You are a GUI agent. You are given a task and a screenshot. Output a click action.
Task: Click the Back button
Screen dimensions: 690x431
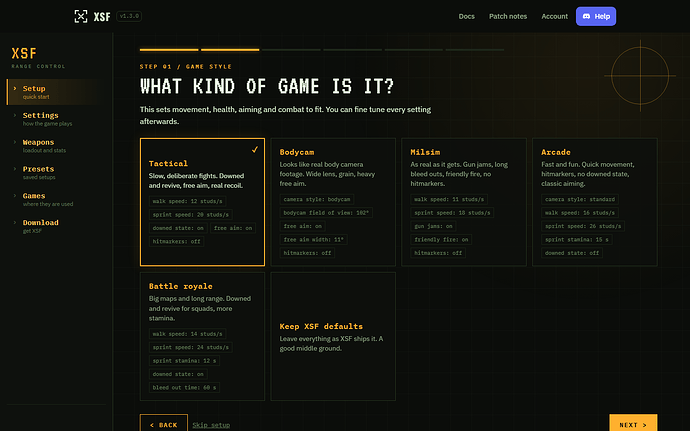point(164,424)
